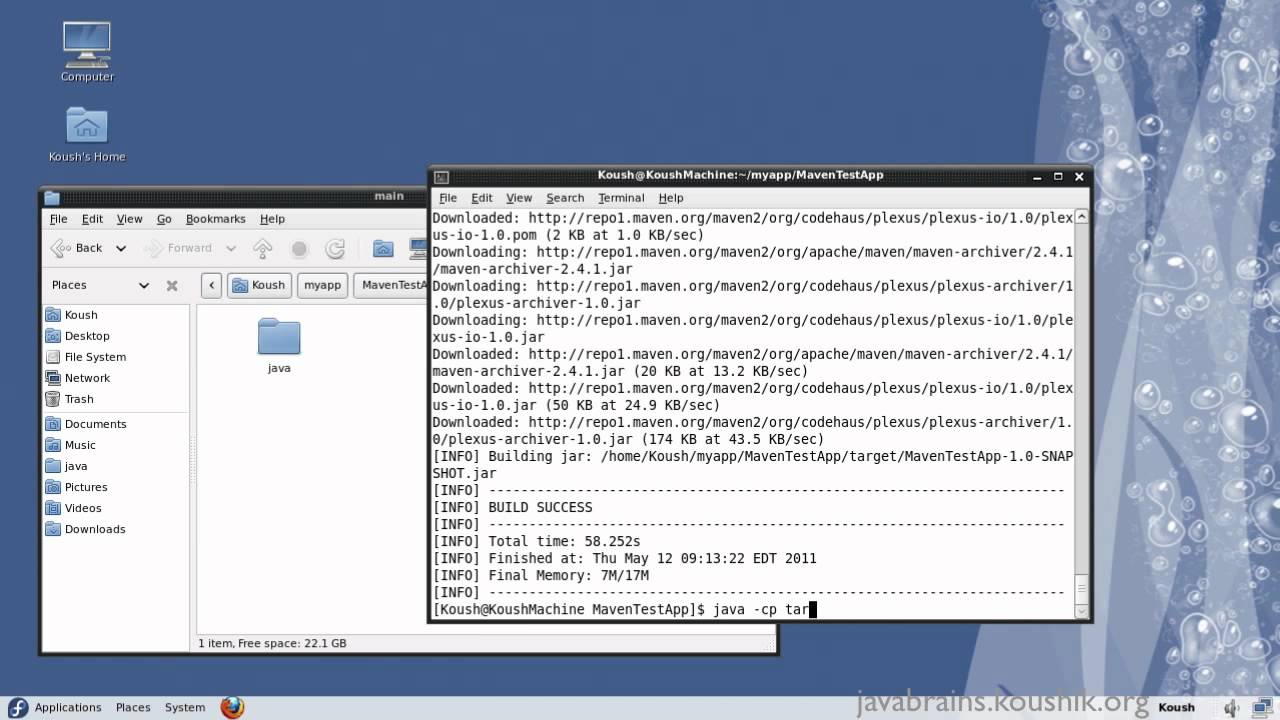
Task: Click Koush user name in panel
Action: 1176,708
